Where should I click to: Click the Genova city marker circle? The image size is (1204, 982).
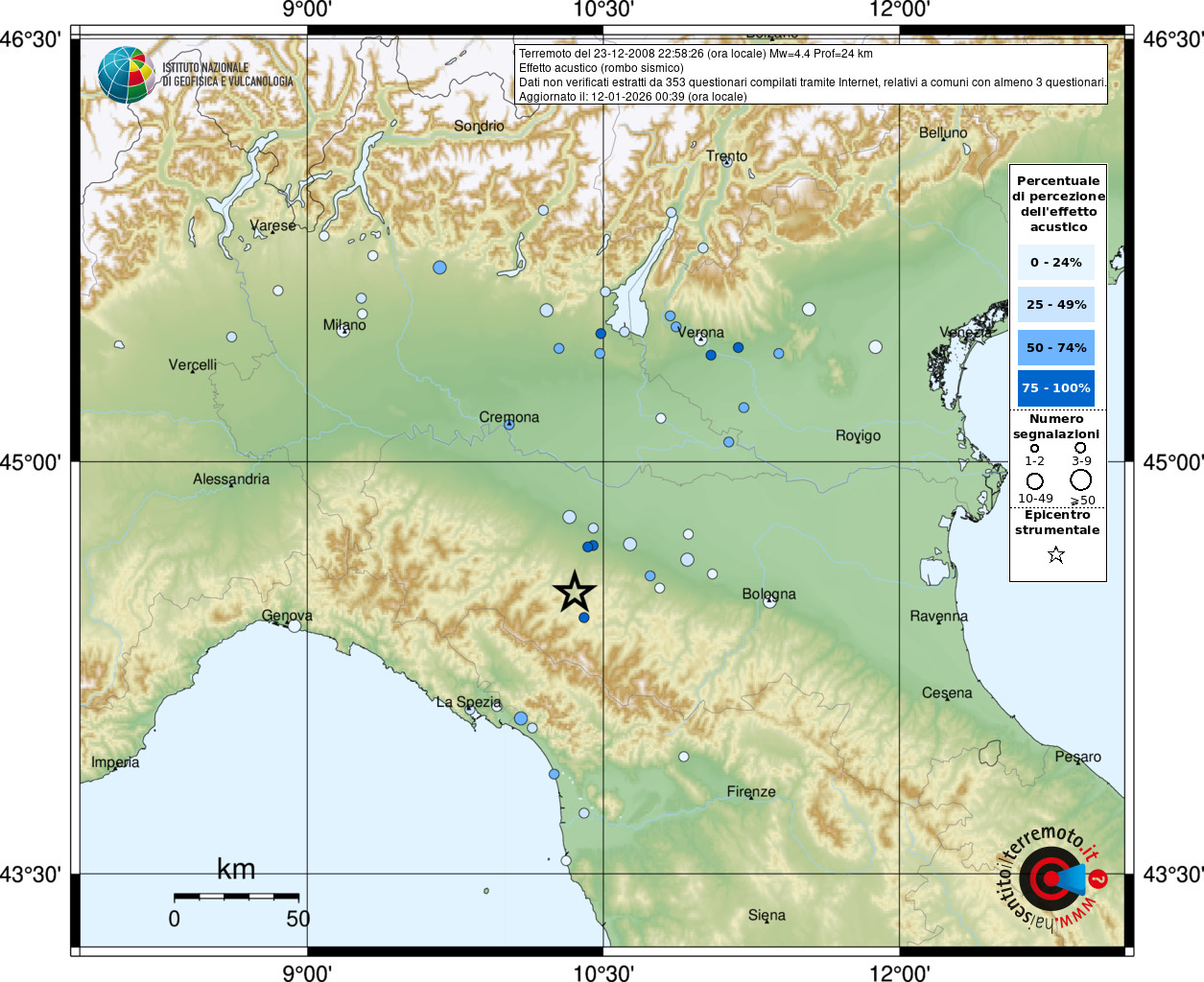point(295,625)
